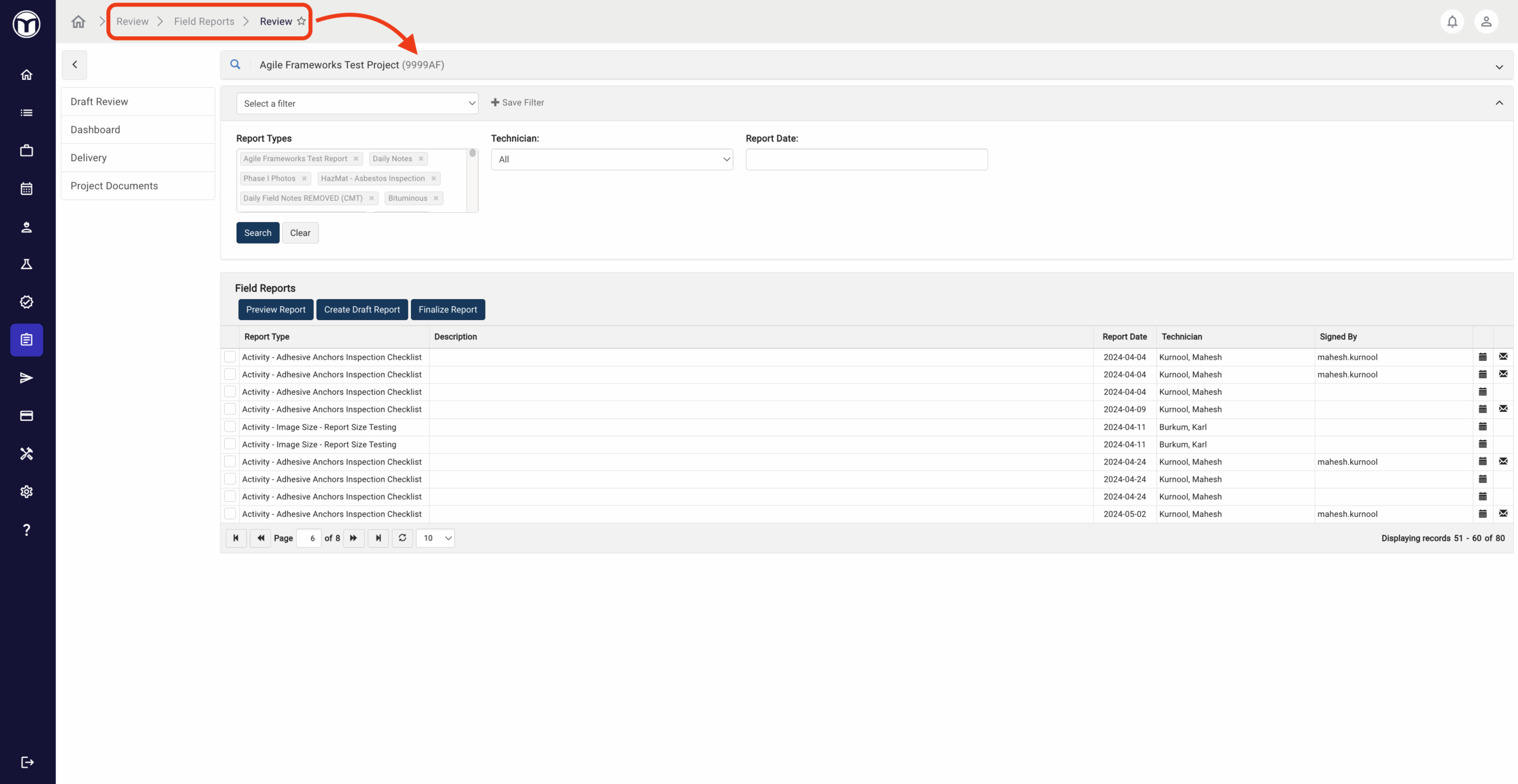
Task: Click the Field Reports breadcrumb
Action: 204,21
